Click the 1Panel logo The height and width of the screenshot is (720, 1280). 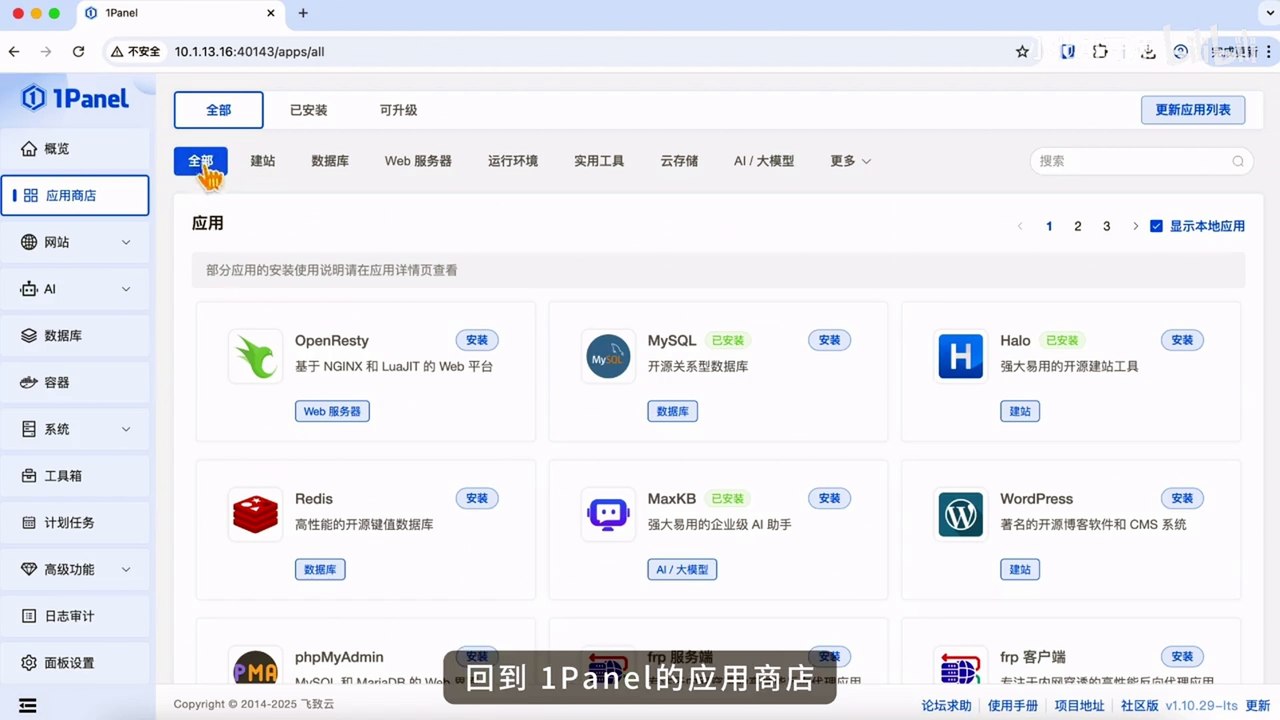point(75,97)
